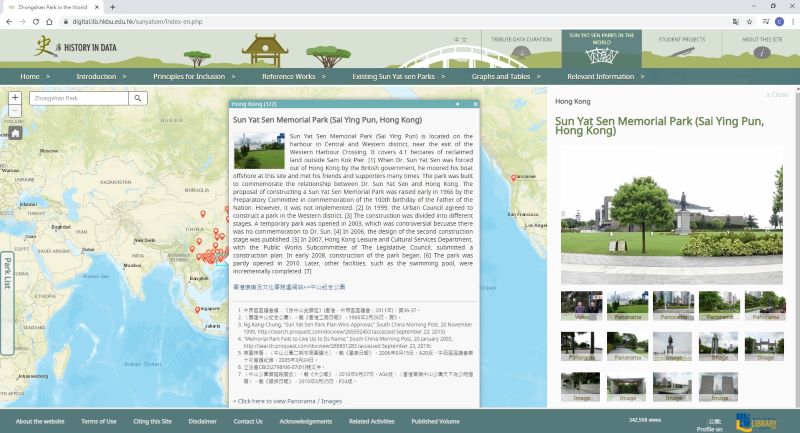Viewport: 800px width, 433px height.
Task: Click the park photo in the popup
Action: 259,150
